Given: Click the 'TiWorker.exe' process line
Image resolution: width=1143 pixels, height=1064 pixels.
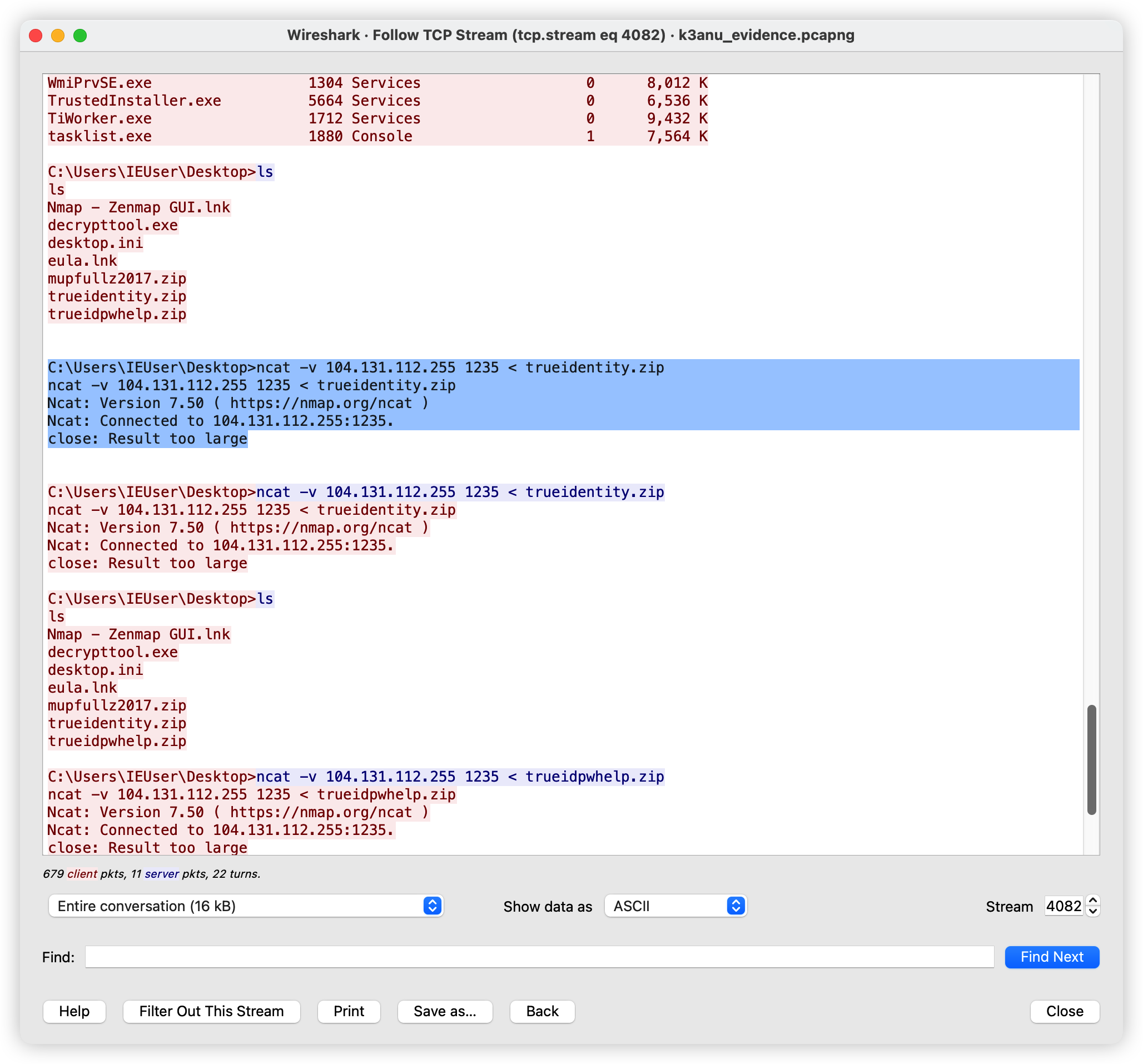Looking at the screenshot, I should (377, 118).
